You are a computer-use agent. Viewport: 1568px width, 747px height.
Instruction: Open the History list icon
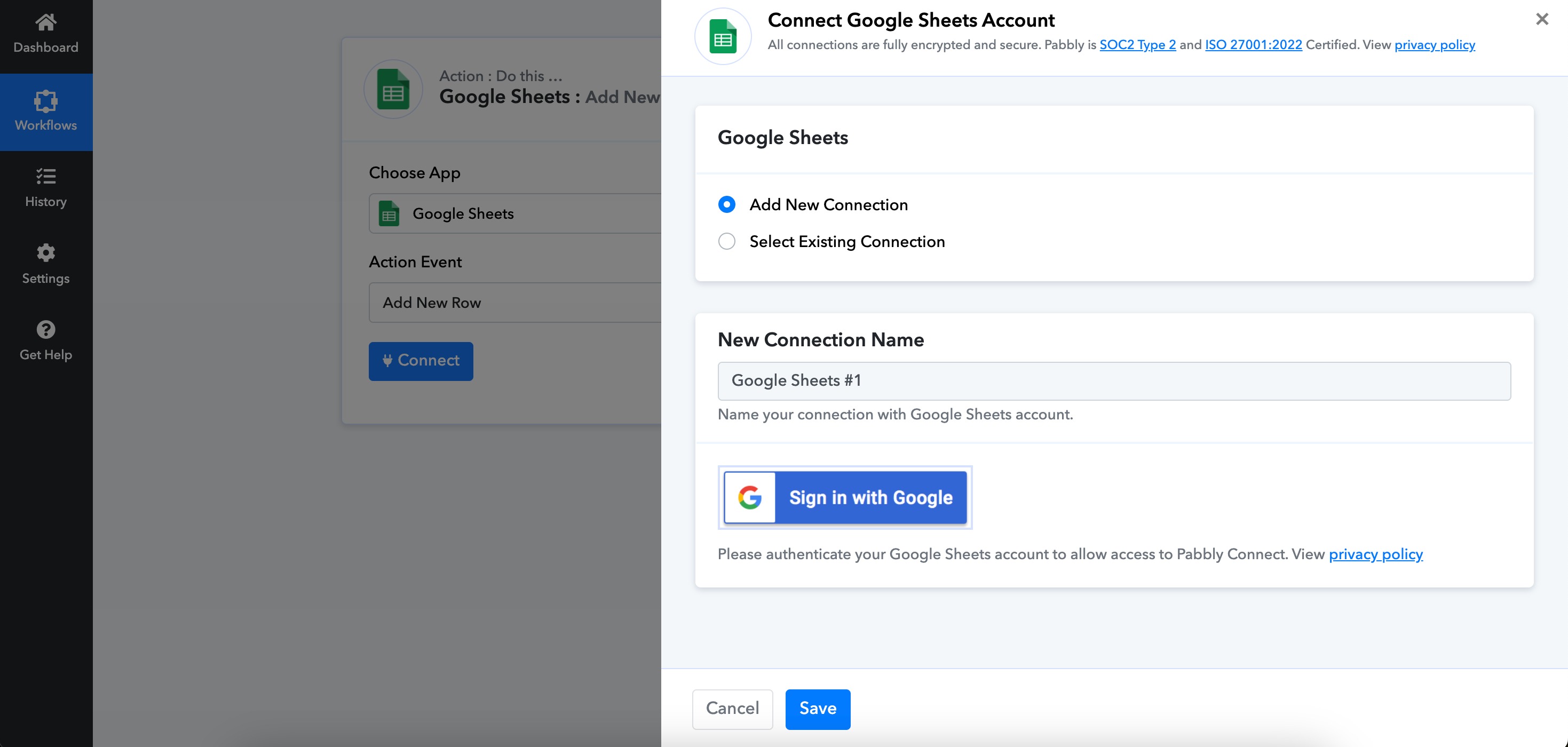pos(46,177)
